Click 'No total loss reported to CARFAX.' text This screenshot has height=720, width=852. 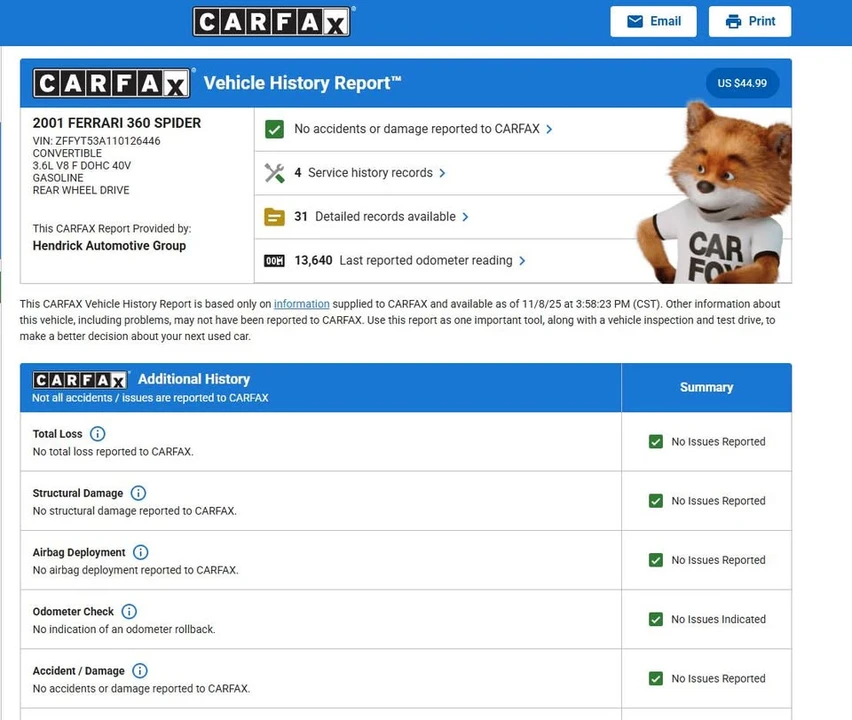pos(113,452)
